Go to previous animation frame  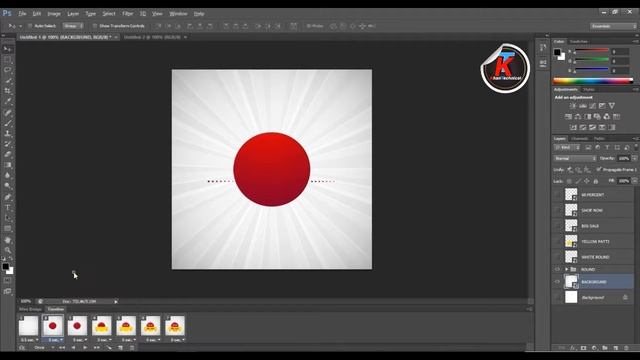pos(73,348)
